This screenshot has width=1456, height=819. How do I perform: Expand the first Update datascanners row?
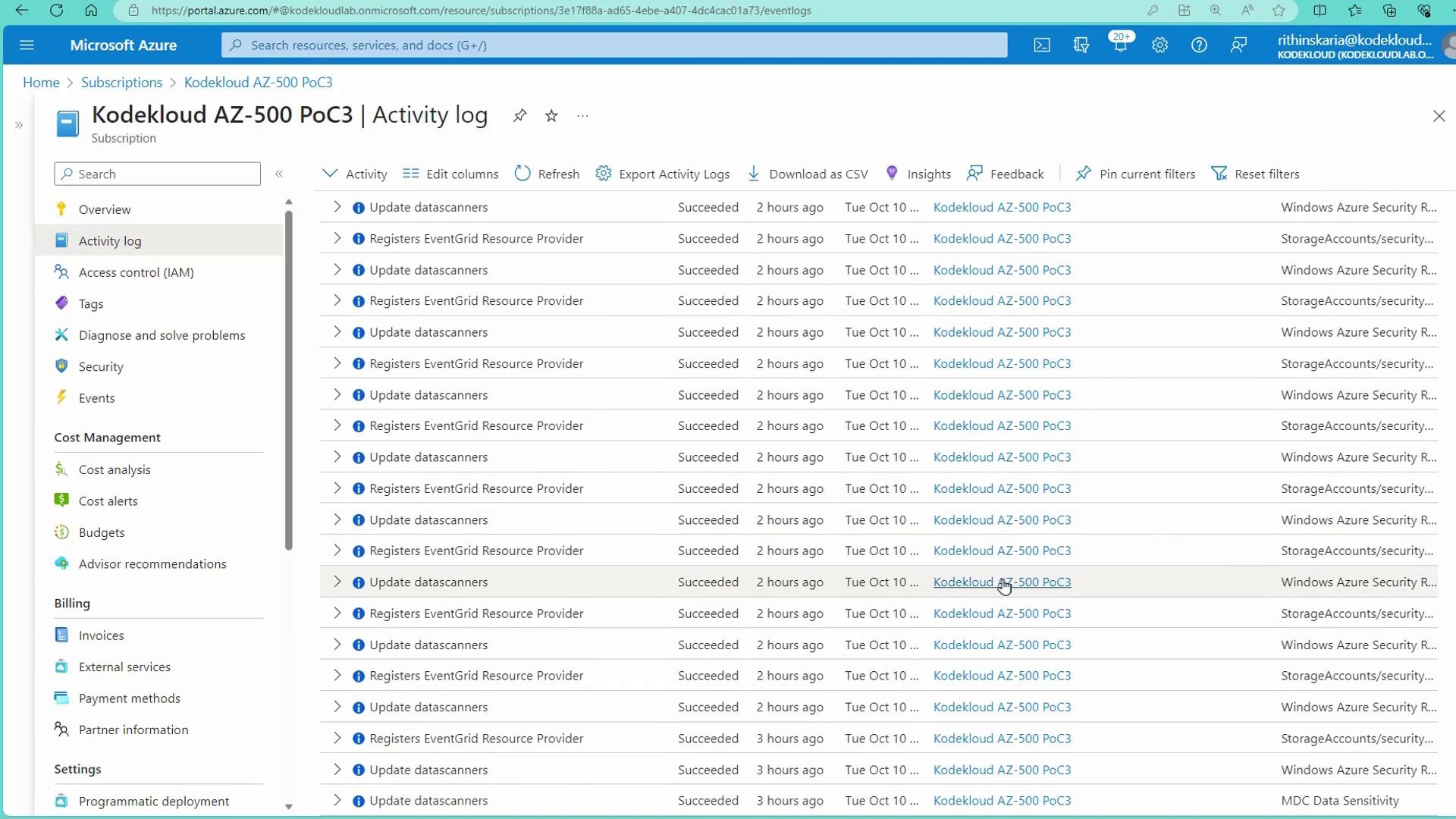pos(337,207)
